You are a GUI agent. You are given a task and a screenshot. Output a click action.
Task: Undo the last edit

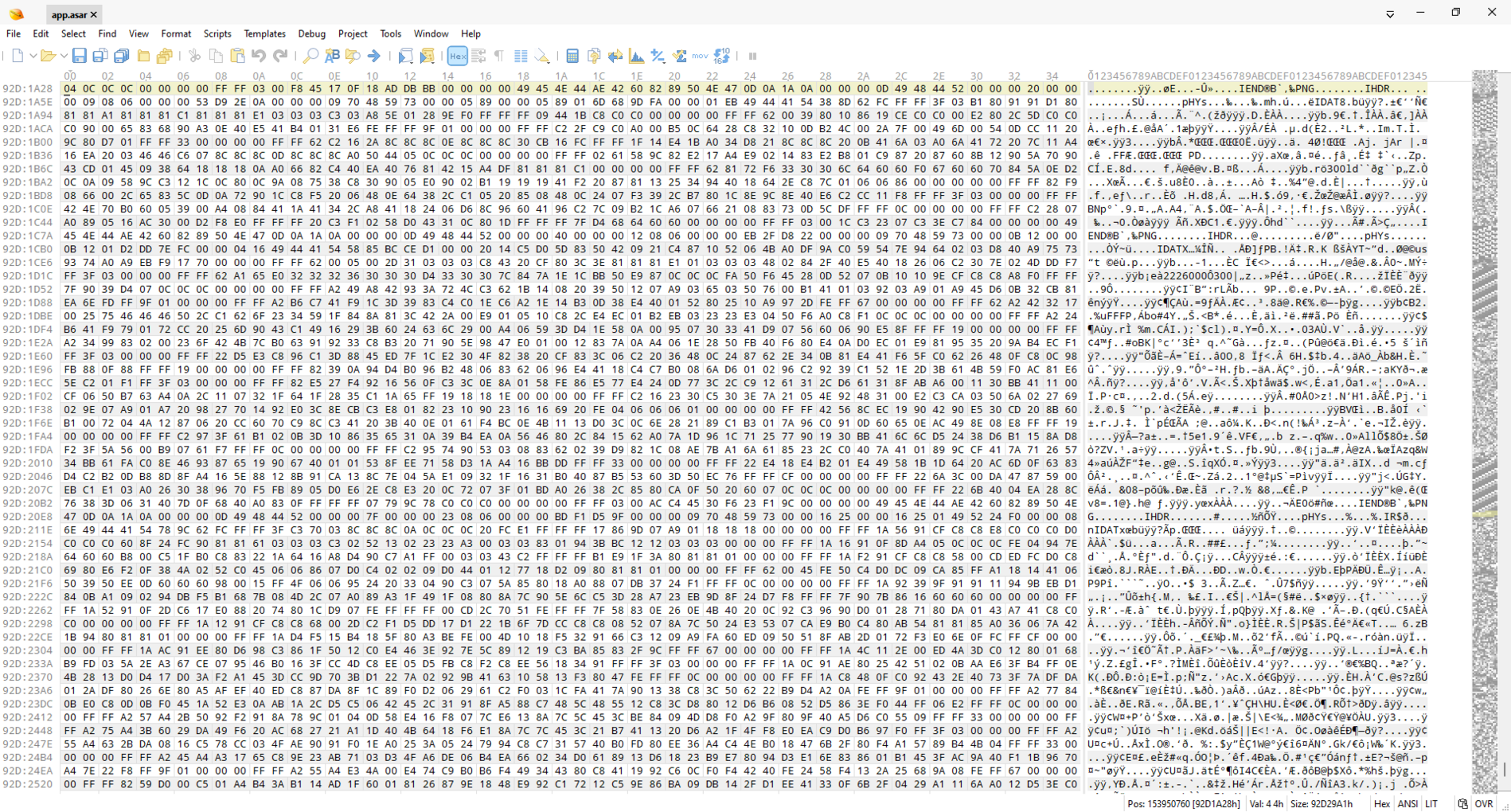pyautogui.click(x=259, y=56)
